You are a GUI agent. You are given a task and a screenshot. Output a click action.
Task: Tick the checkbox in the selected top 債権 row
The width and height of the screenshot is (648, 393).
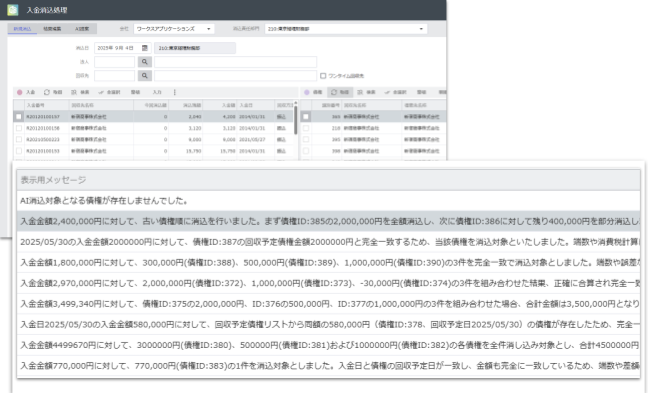point(306,117)
